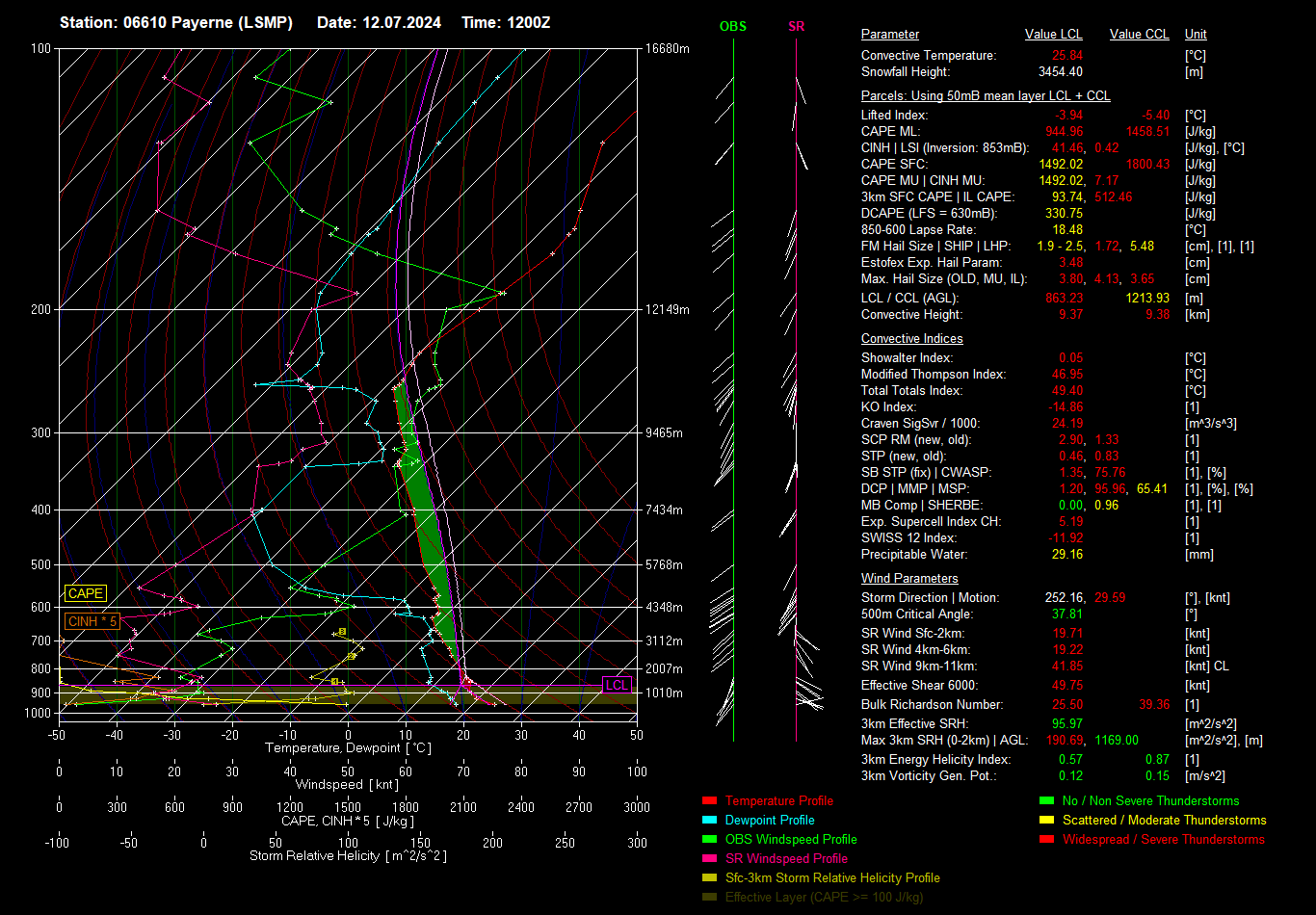
Task: Click the magenta LCL level tag
Action: pos(617,685)
